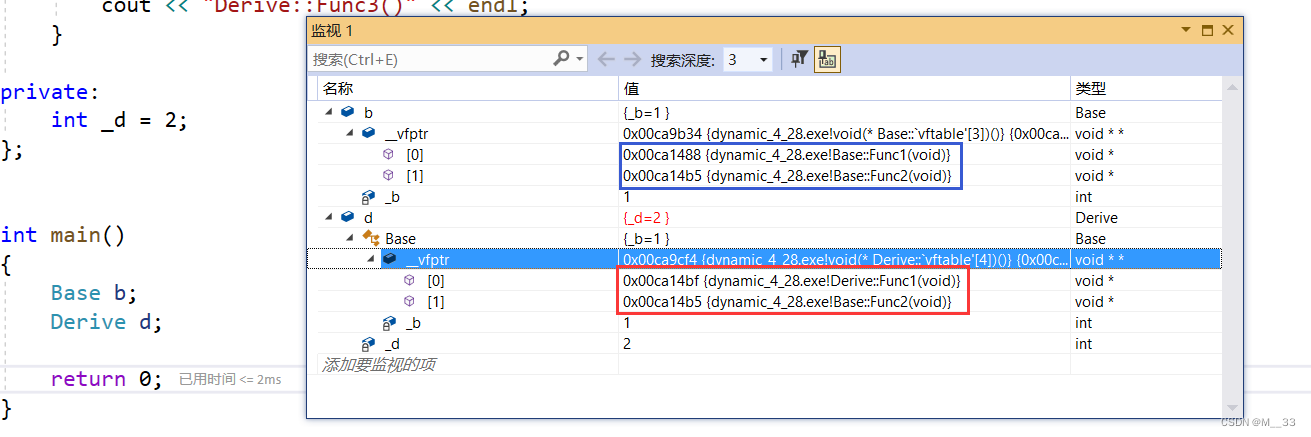Click the pinned items filter icon
Viewport: 1311px width, 437px height.
point(799,60)
